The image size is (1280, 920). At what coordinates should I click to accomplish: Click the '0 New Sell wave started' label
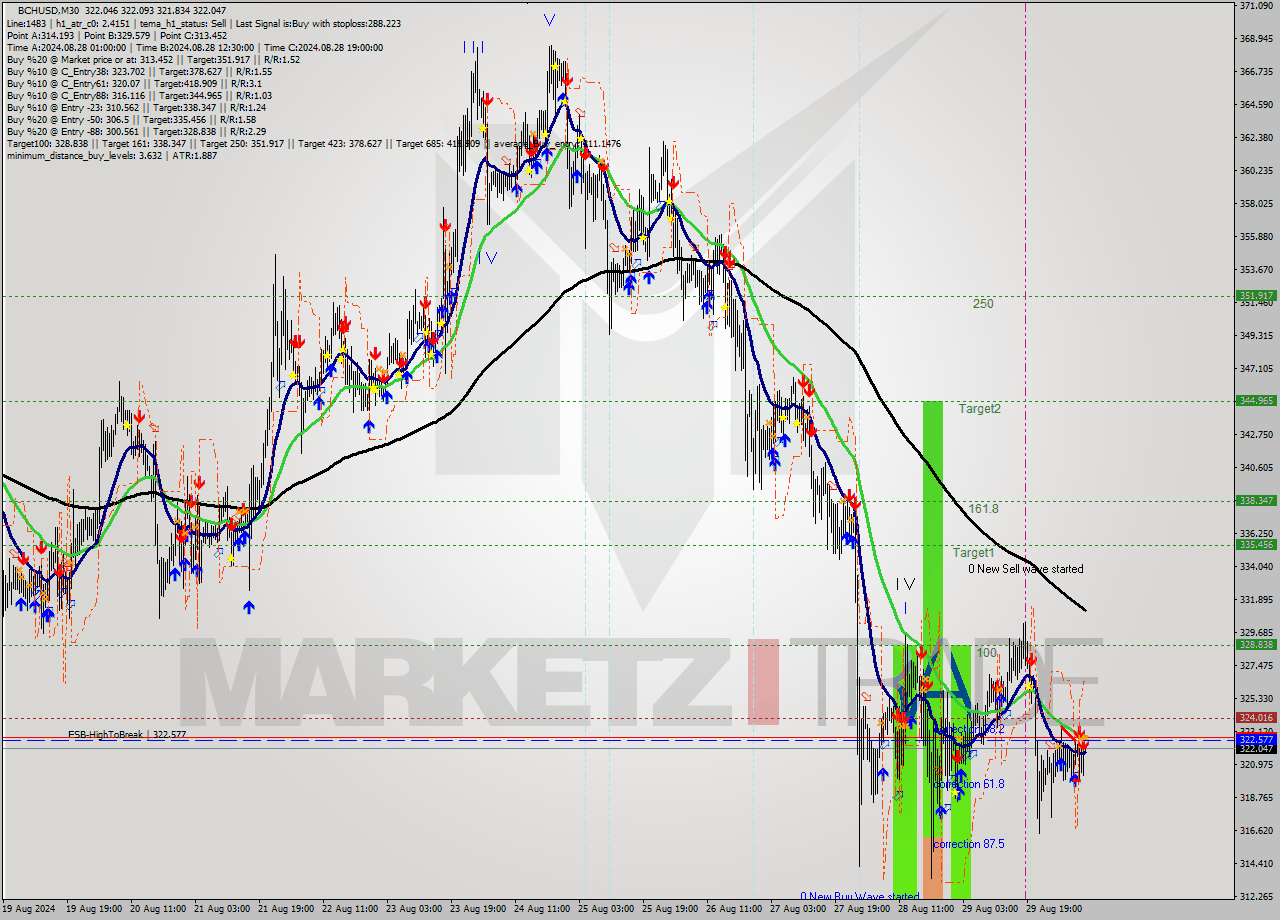1025,568
